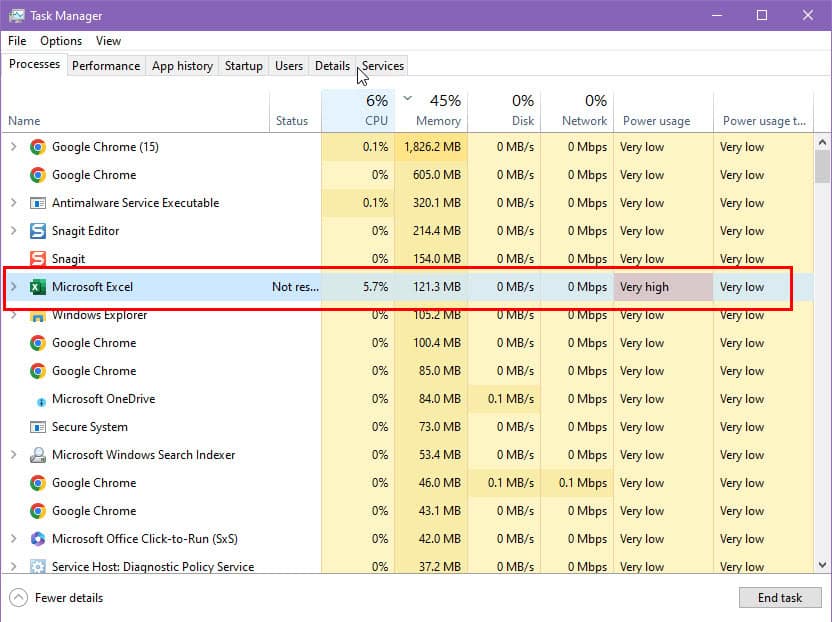Viewport: 832px width, 622px height.
Task: Click the 'Not res...' status of Microsoft Excel
Action: 296,287
